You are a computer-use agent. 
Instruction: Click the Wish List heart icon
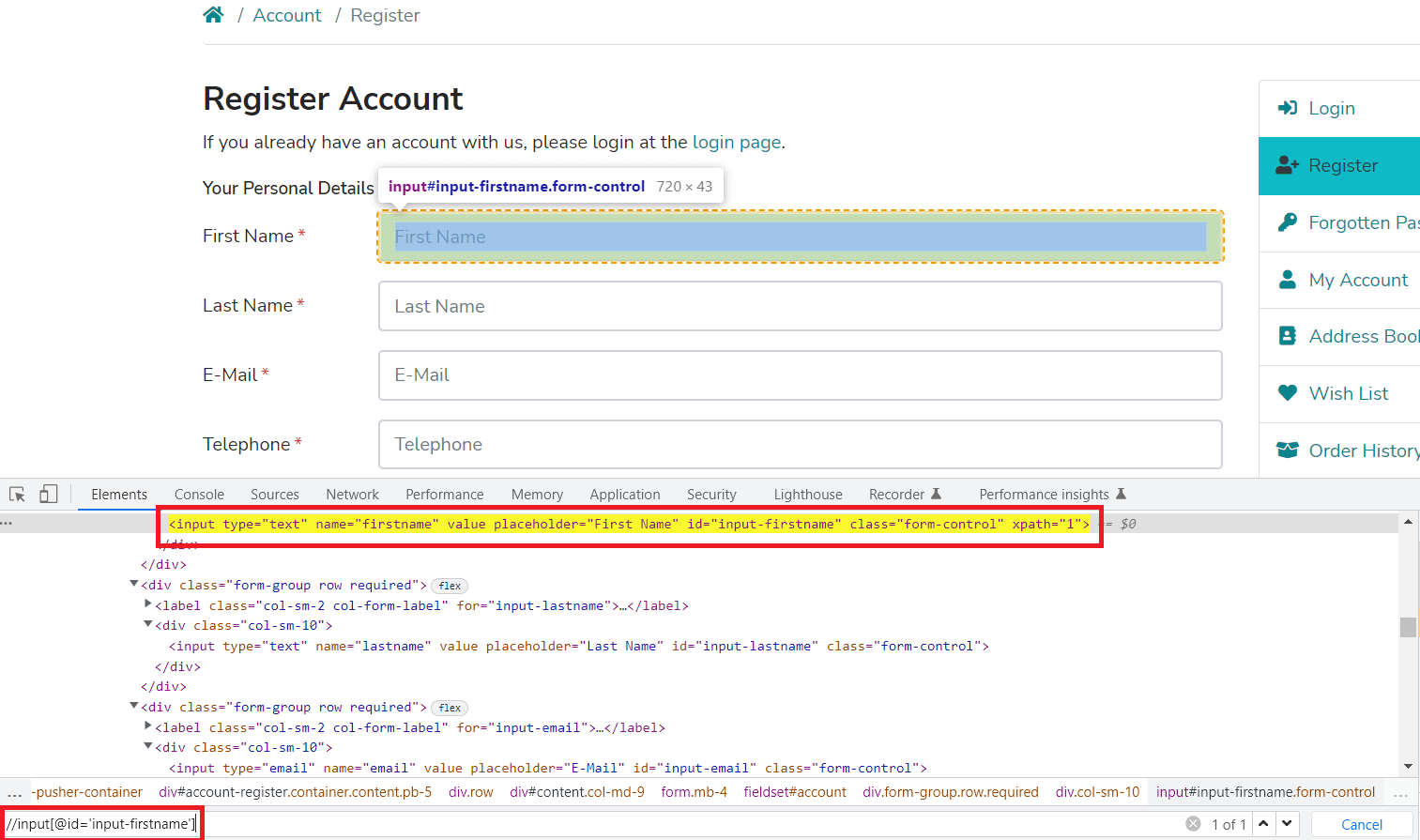coord(1286,392)
